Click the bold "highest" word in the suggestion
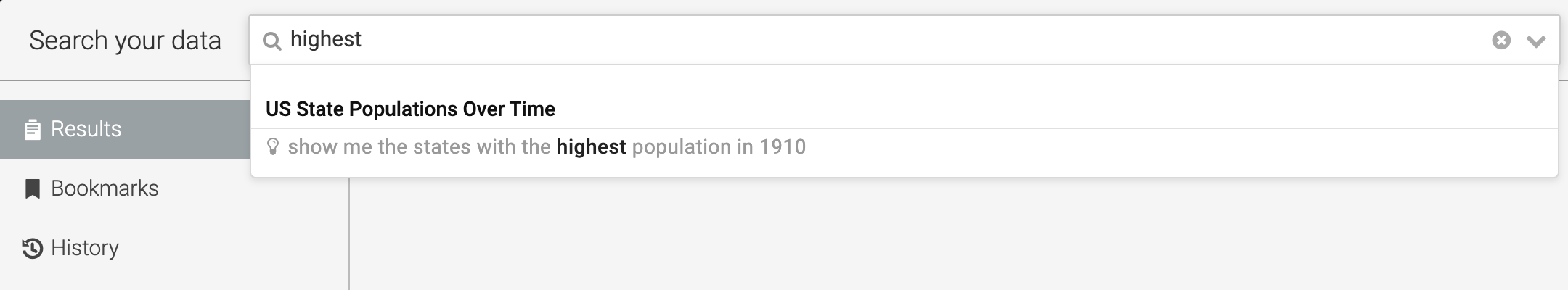The width and height of the screenshot is (1568, 290). point(591,147)
